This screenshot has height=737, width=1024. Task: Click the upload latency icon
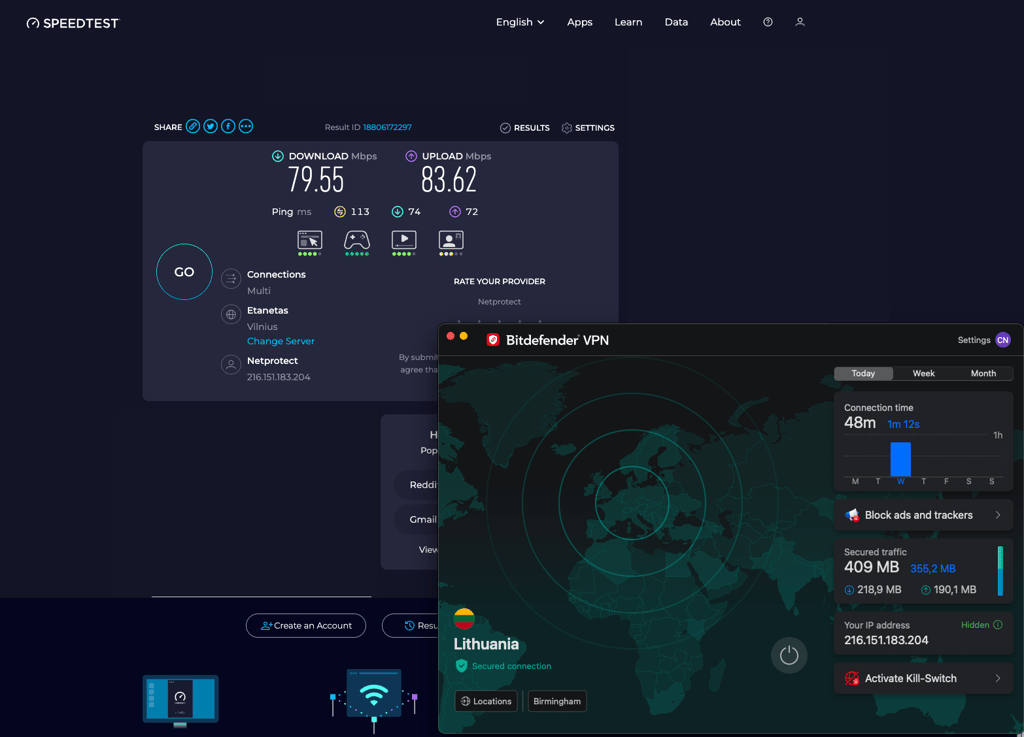click(x=455, y=212)
